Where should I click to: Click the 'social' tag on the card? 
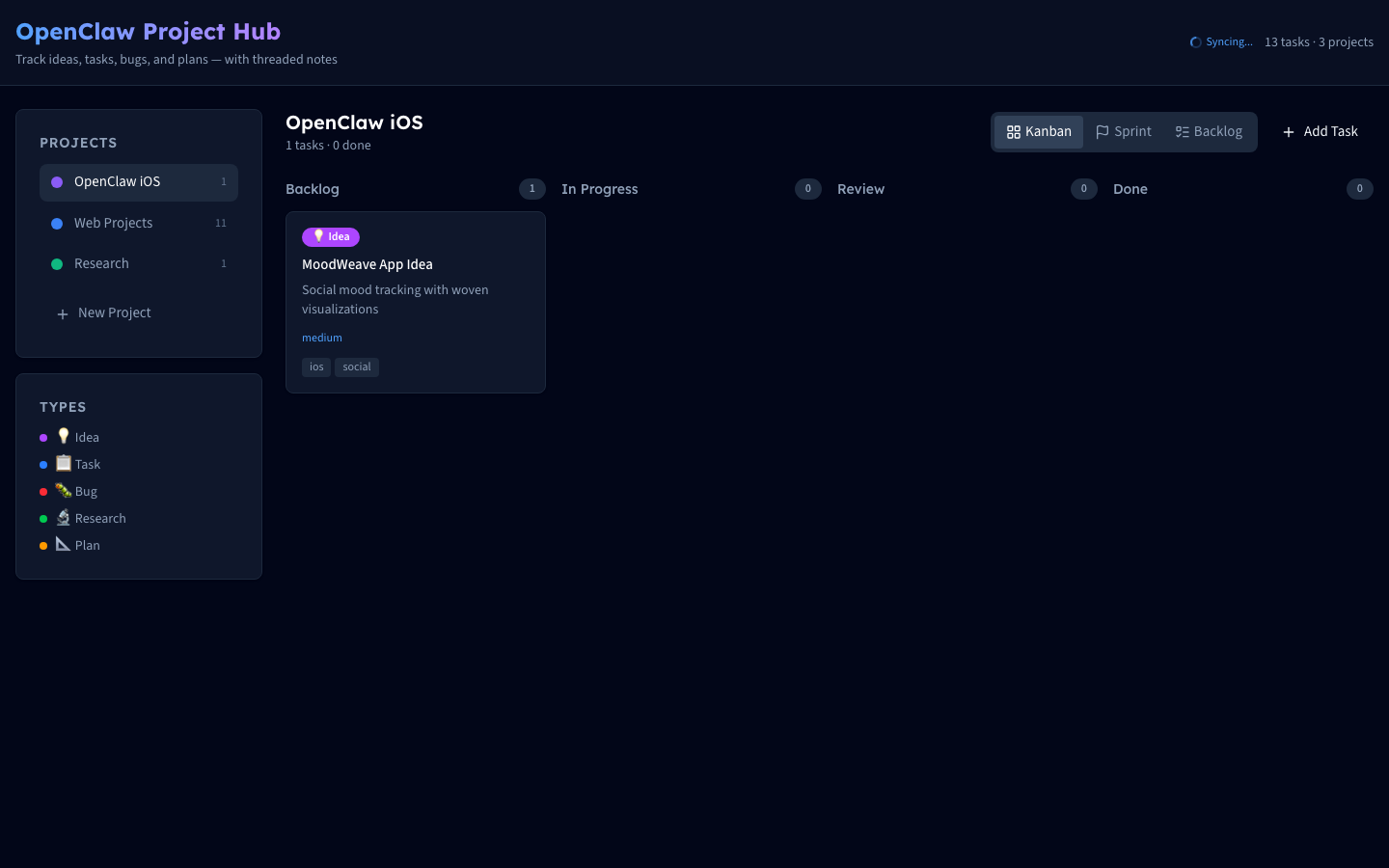[357, 366]
